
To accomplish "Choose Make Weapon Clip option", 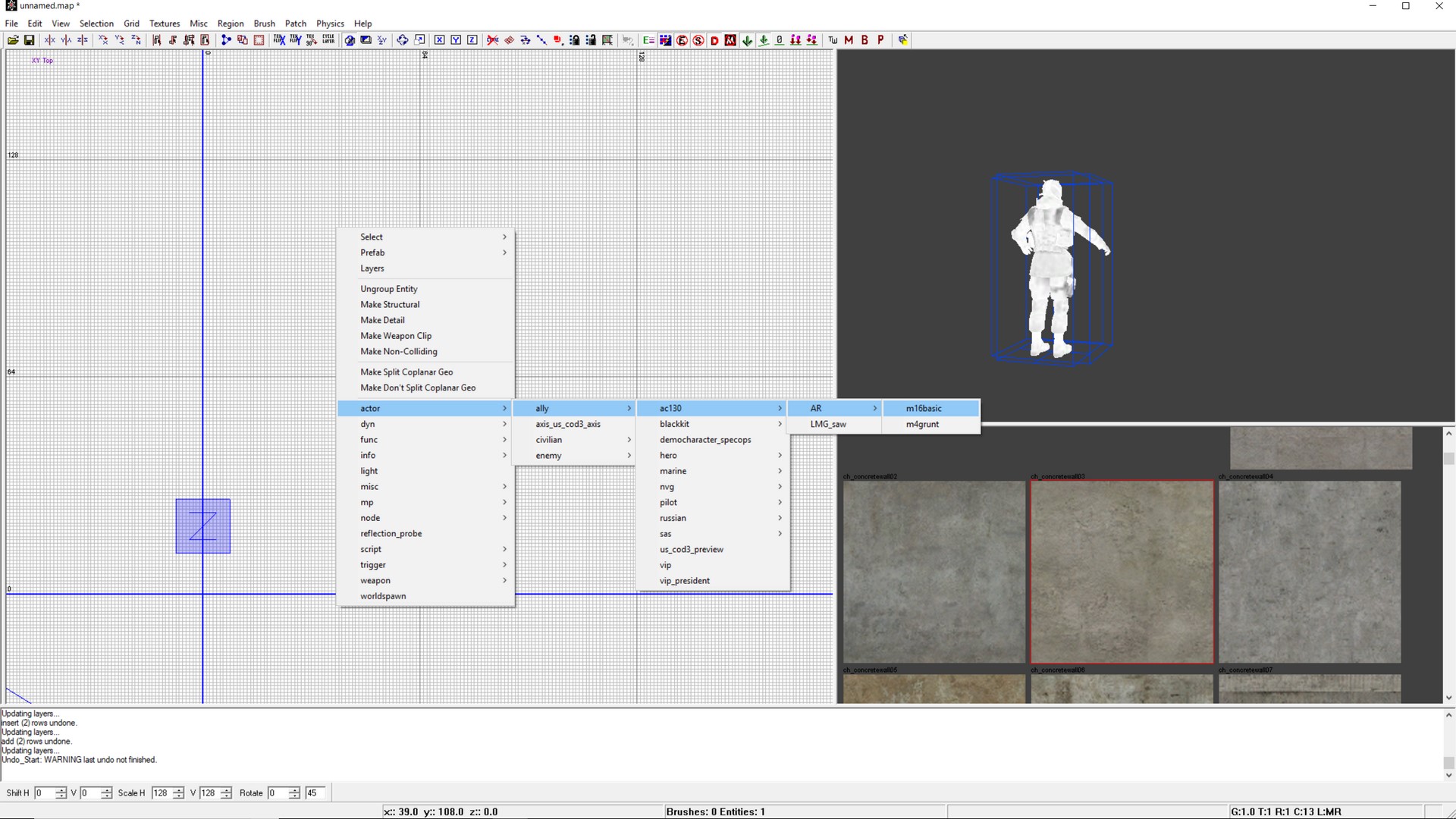I will pos(426,336).
